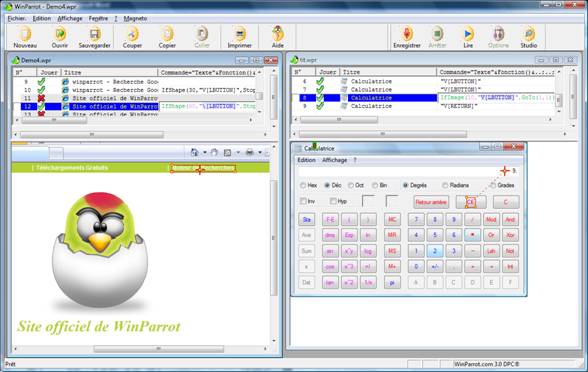Expand the browser print icon dropdown arrow
Image resolution: width=588 pixels, height=372 pixels.
pos(260,152)
